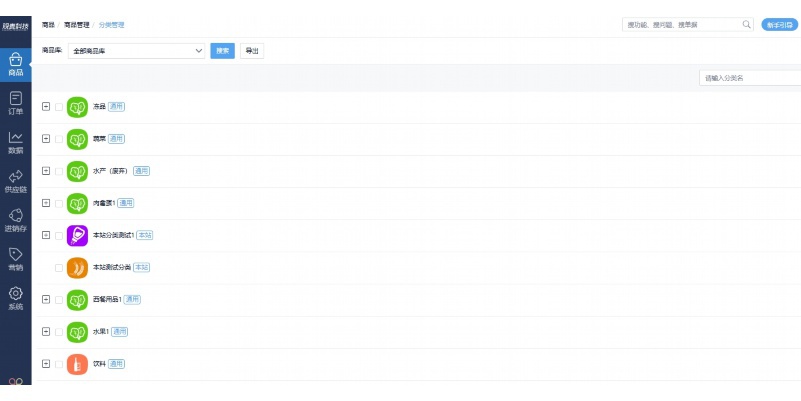Open the 全部商品库 dropdown

(136, 51)
